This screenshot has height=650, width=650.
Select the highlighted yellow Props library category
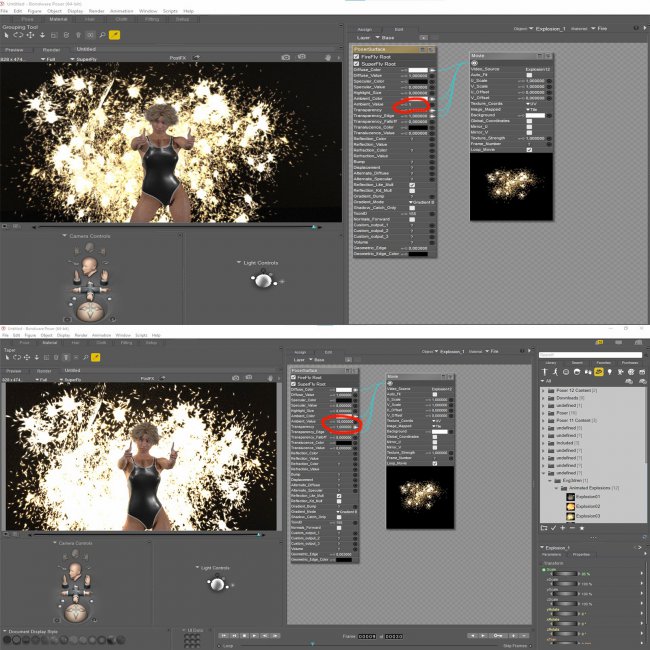[x=599, y=372]
